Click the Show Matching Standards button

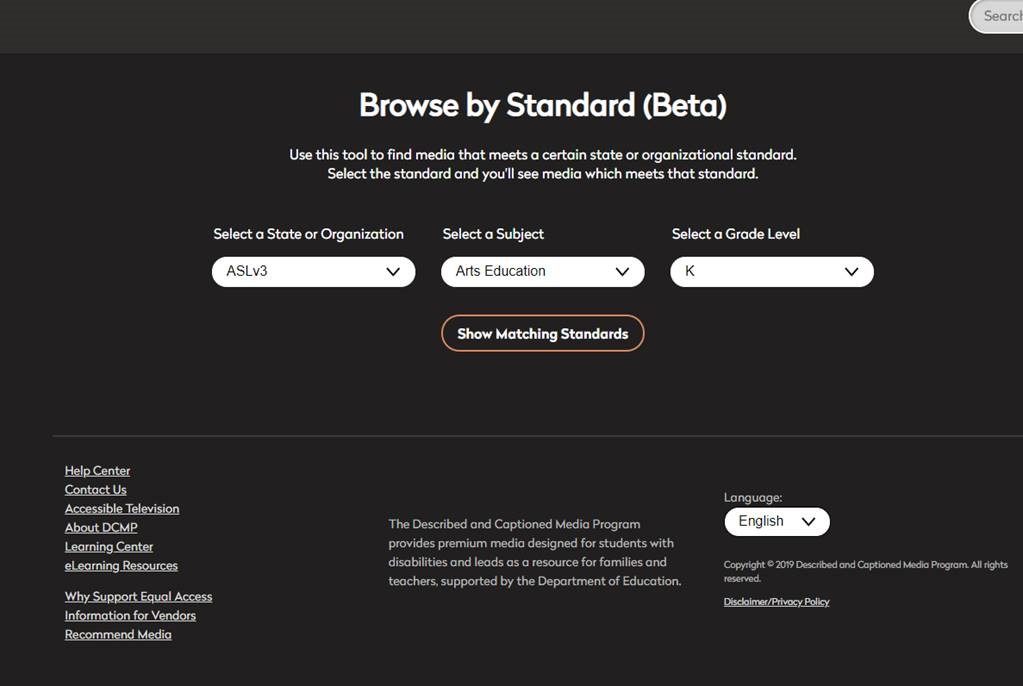coord(542,333)
